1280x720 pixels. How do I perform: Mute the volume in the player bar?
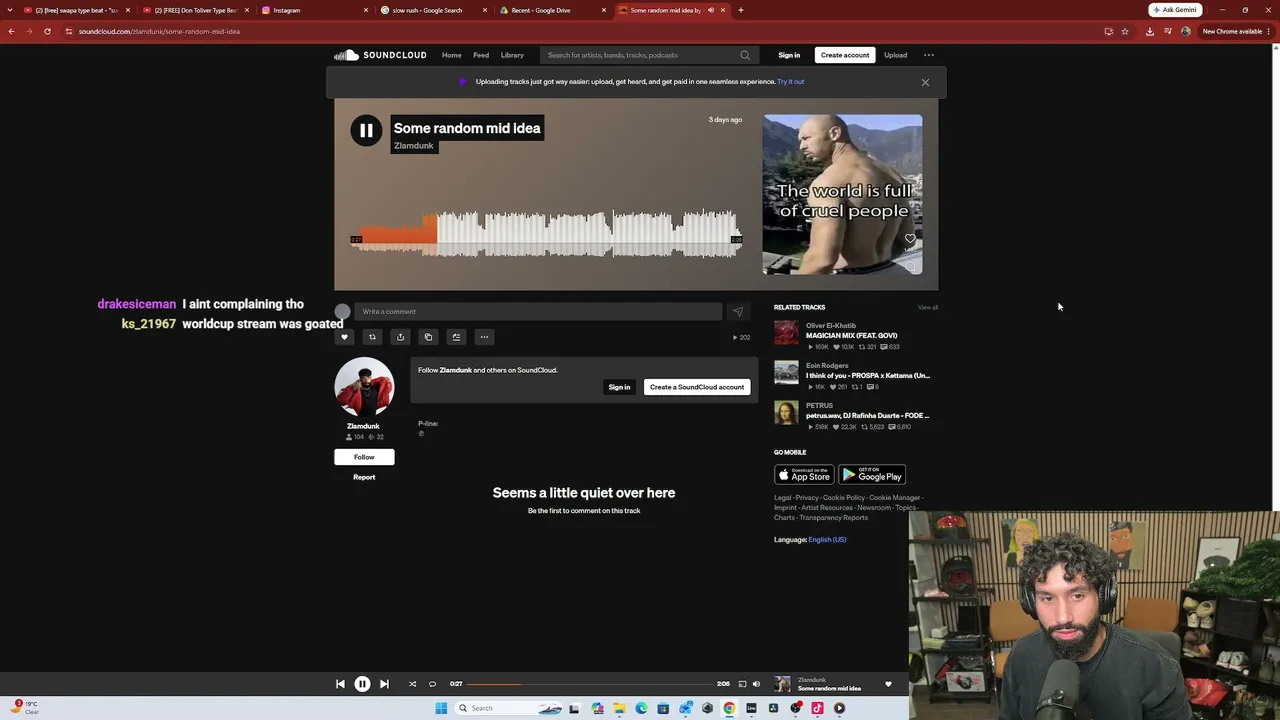coord(756,684)
